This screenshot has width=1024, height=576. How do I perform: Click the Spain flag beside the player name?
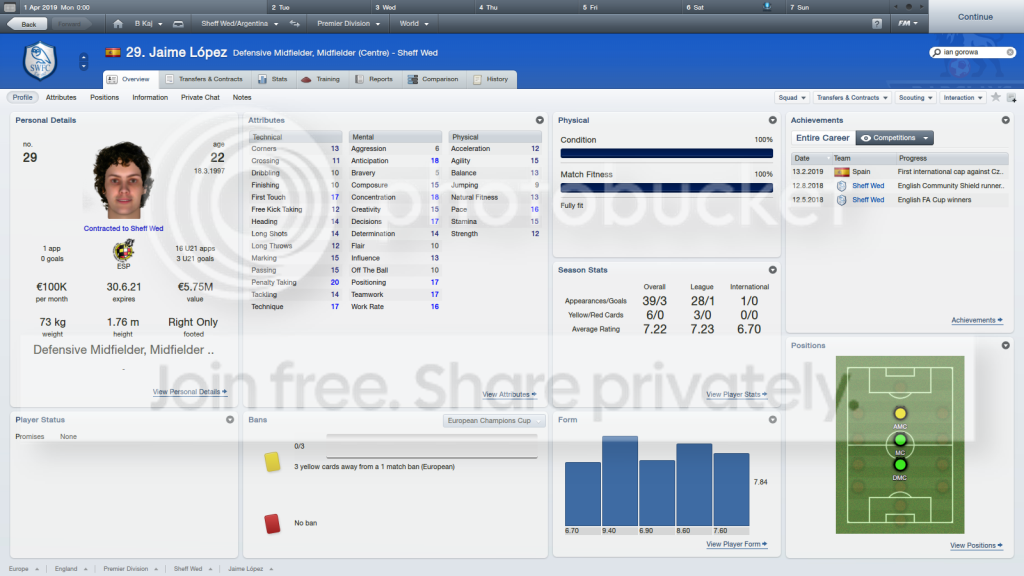coord(113,52)
